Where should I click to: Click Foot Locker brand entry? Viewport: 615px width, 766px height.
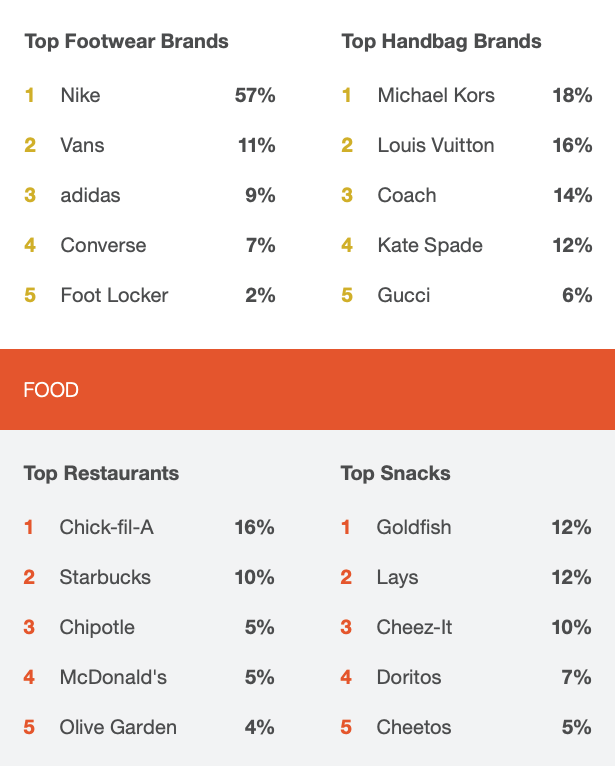point(114,296)
